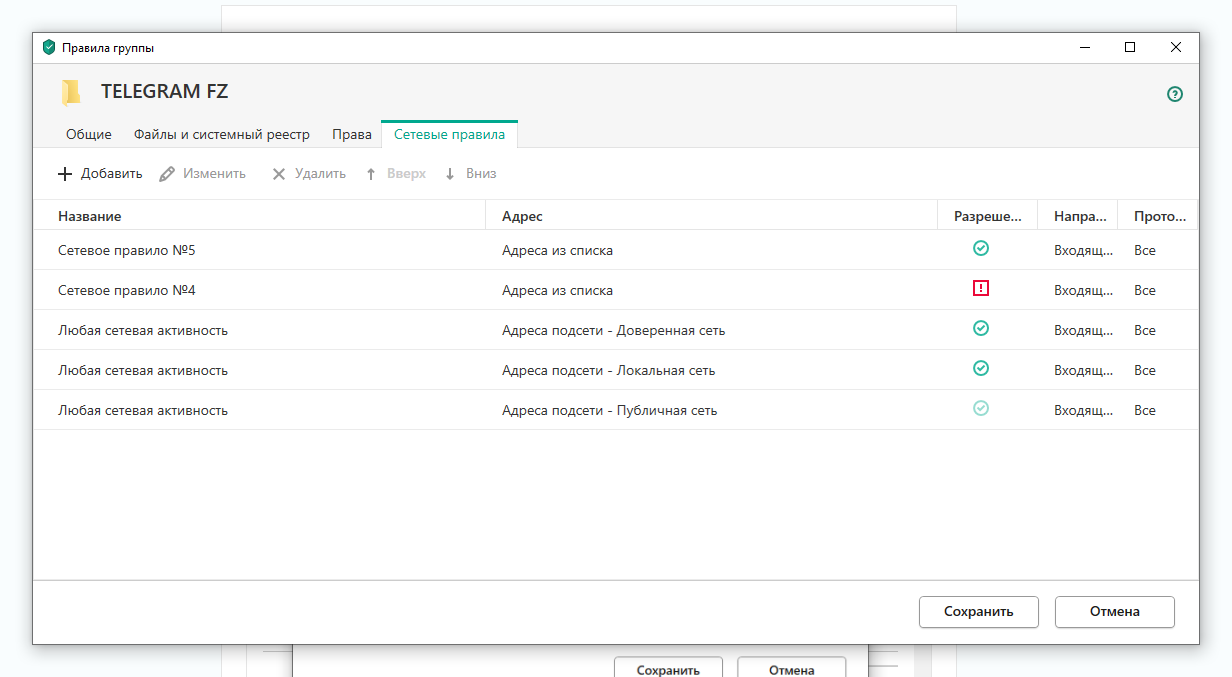Click the Добавить label in toolbar
The height and width of the screenshot is (677, 1232).
(112, 174)
